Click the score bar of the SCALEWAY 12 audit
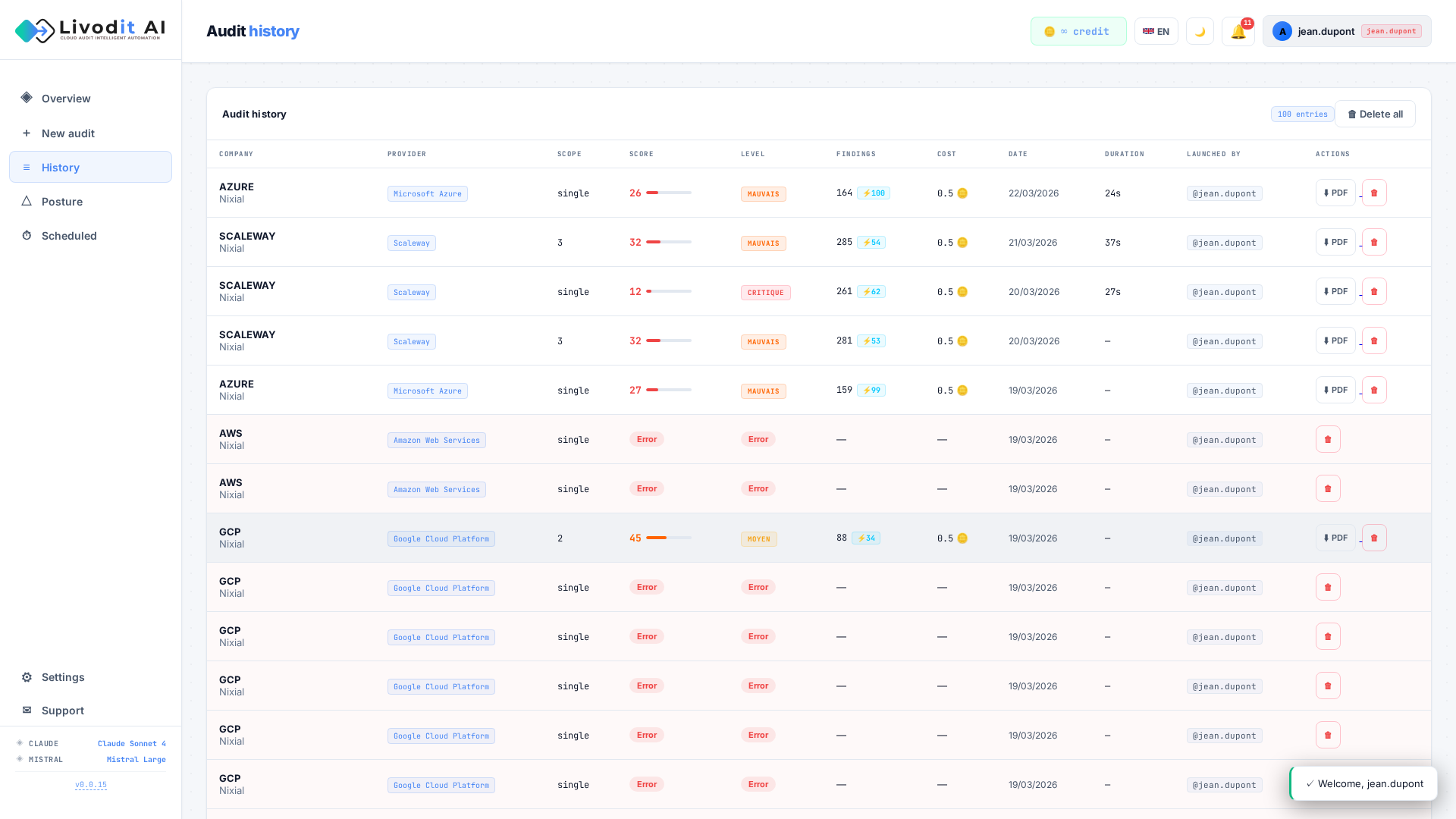 [x=668, y=292]
